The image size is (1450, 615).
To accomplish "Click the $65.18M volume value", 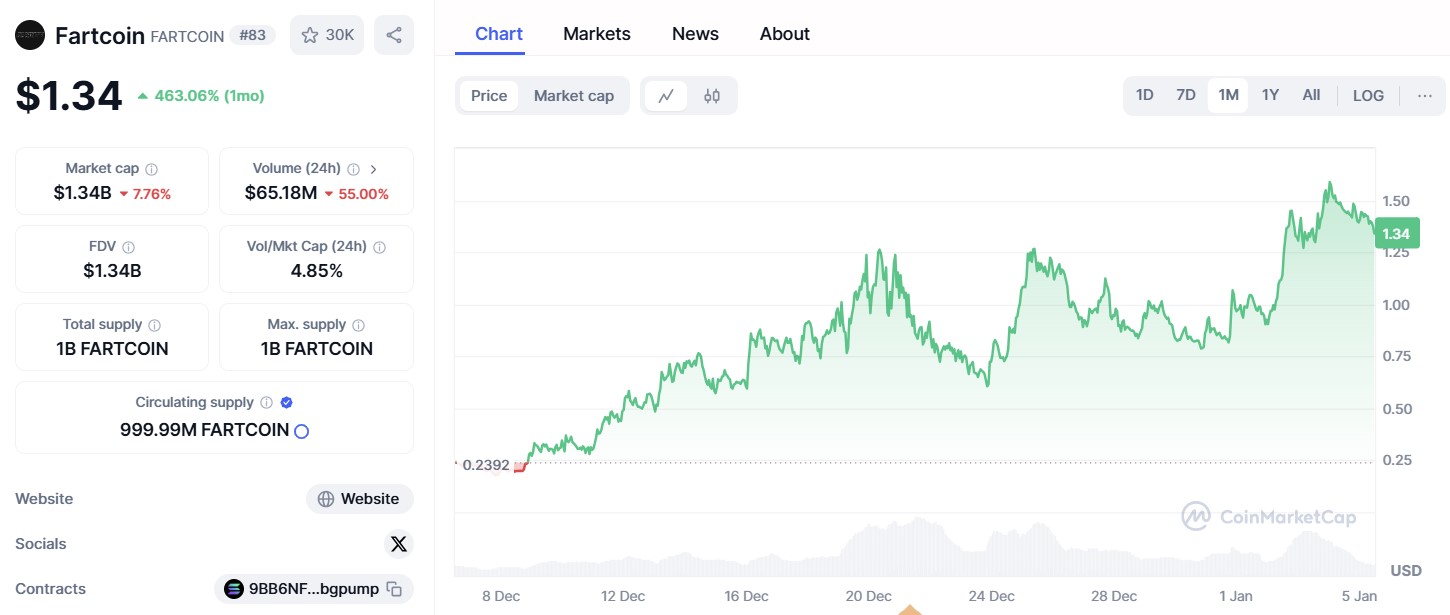I will (x=281, y=193).
